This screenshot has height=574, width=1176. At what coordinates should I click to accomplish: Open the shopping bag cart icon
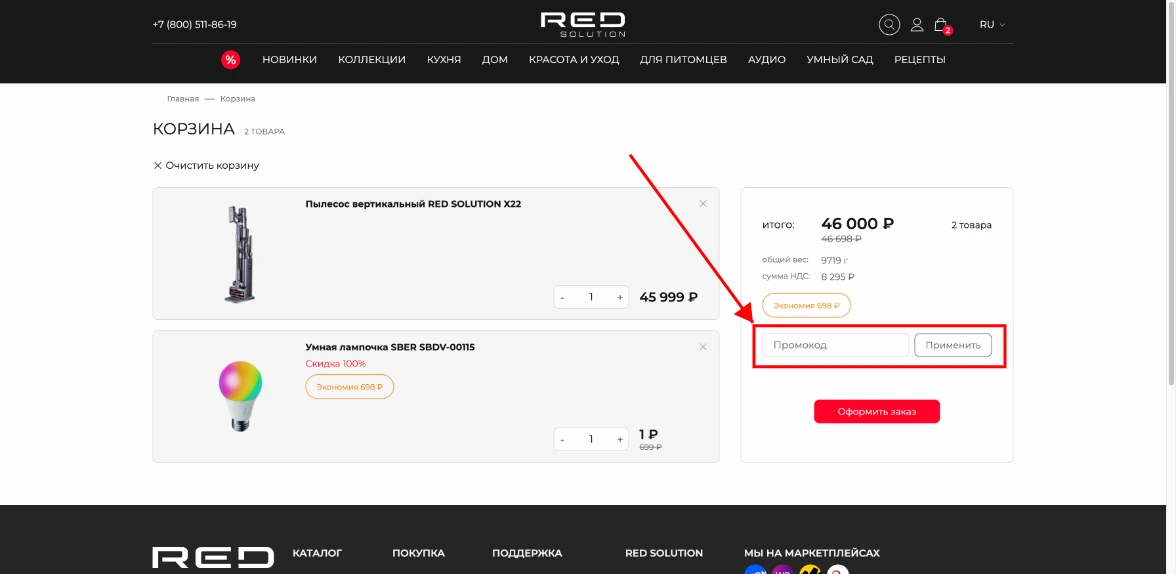[940, 25]
